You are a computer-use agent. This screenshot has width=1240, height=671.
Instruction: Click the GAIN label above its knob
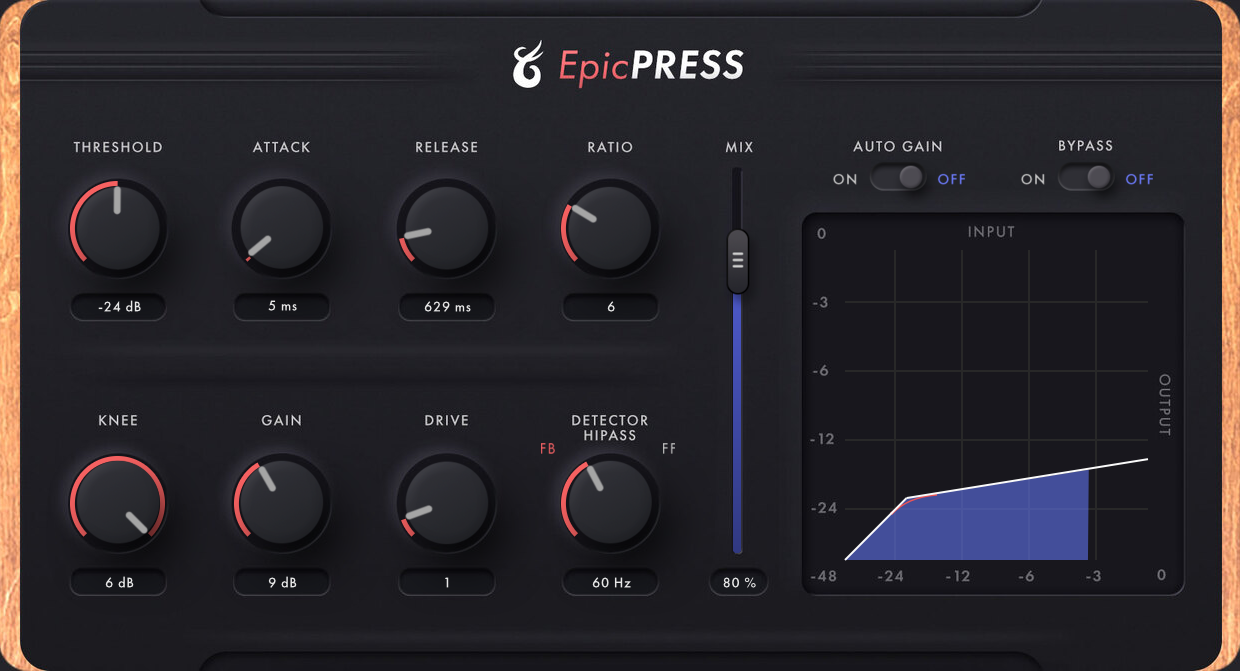pyautogui.click(x=282, y=421)
